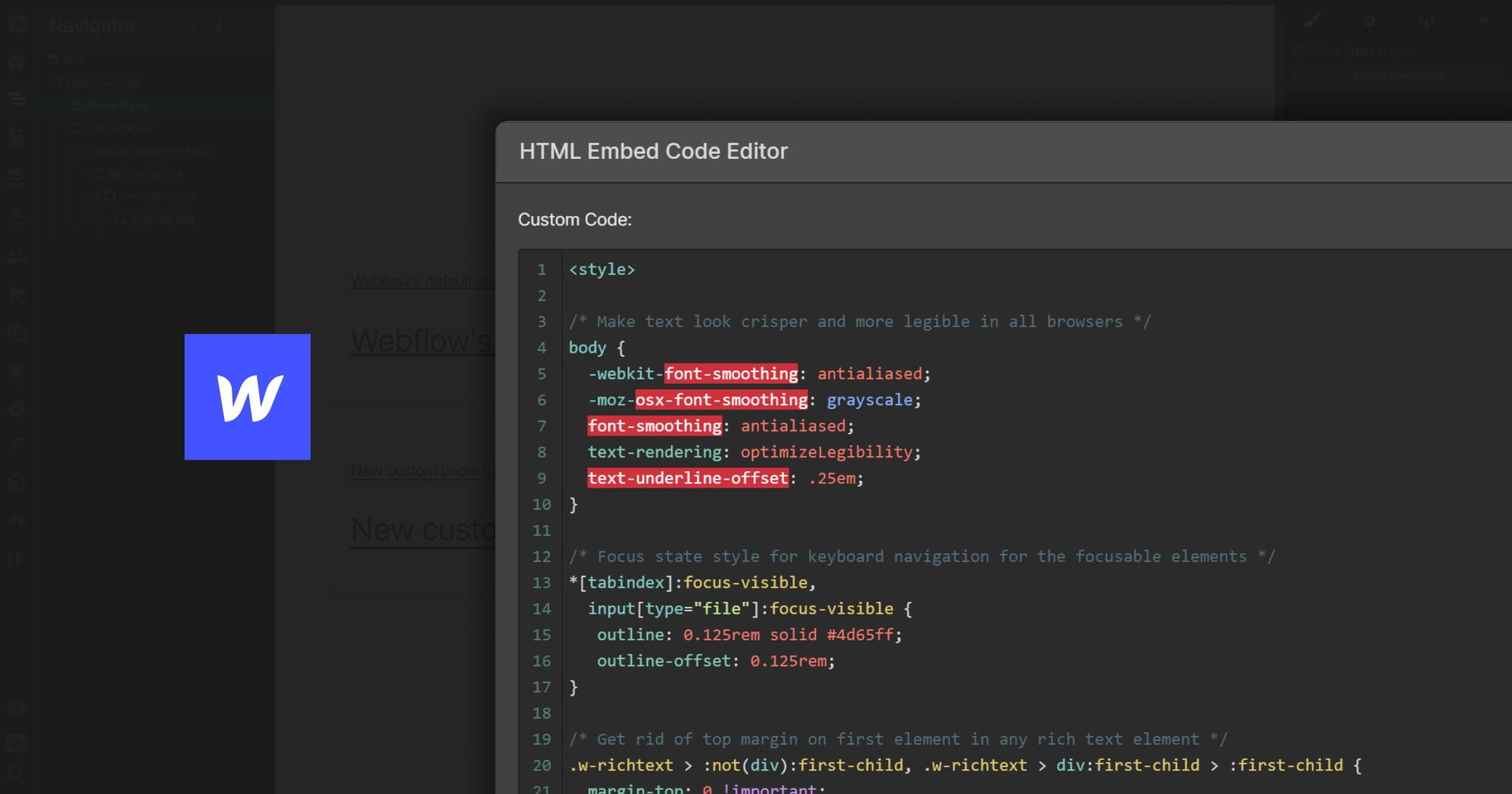
Task: Switch to the Style brush tab
Action: (1313, 20)
